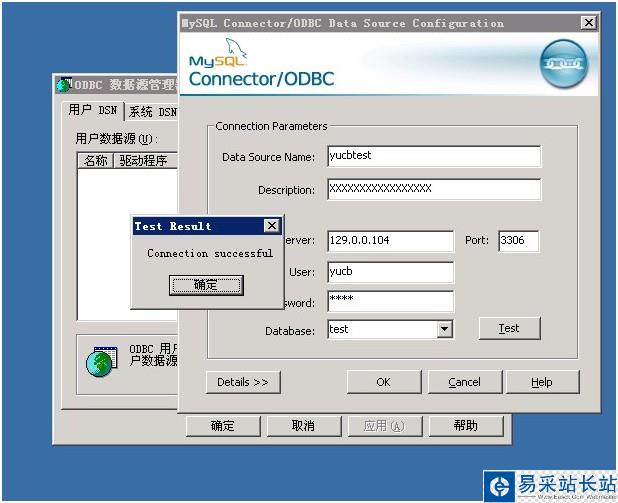Close the MySQL Connector/ODBC configuration window
The width and height of the screenshot is (618, 503).
[x=589, y=23]
